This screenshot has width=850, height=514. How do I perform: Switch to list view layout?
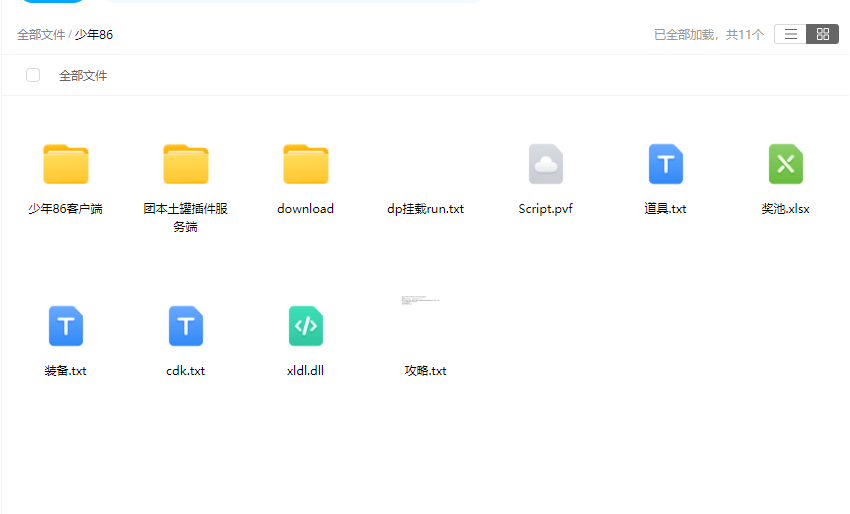[790, 34]
